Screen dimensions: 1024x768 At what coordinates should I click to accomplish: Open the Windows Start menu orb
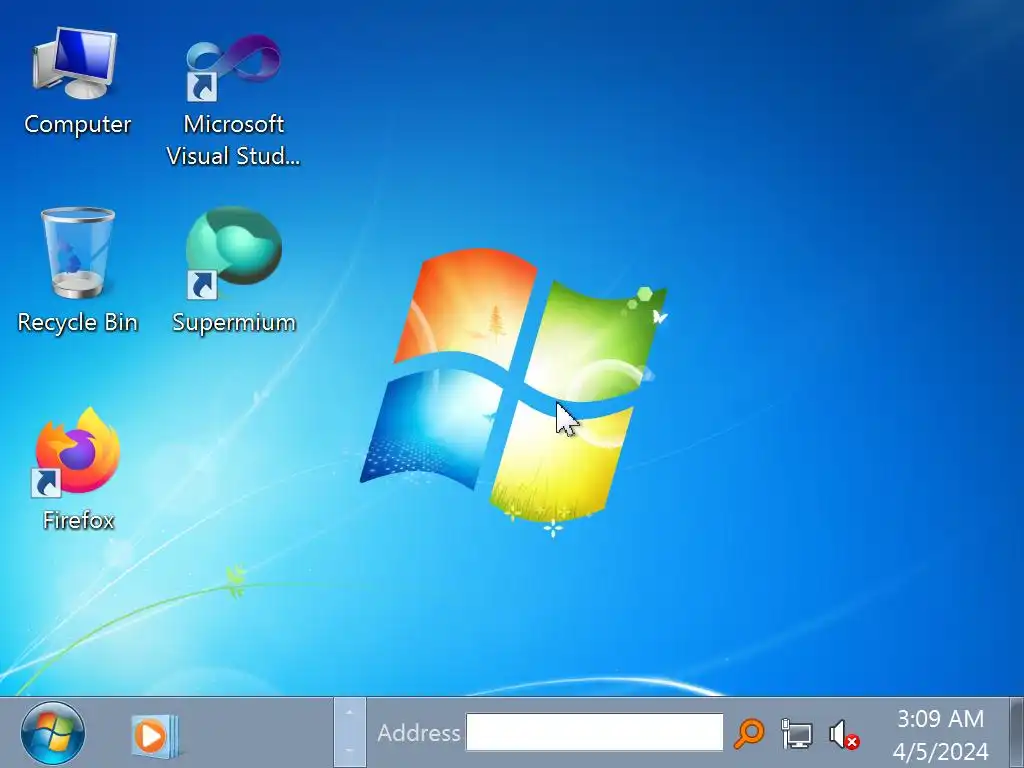coord(52,733)
